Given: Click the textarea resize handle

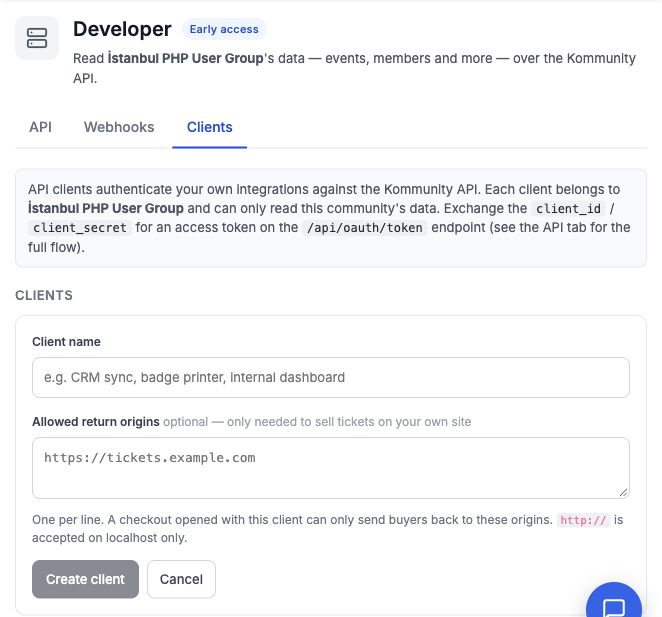Looking at the screenshot, I should (x=623, y=492).
